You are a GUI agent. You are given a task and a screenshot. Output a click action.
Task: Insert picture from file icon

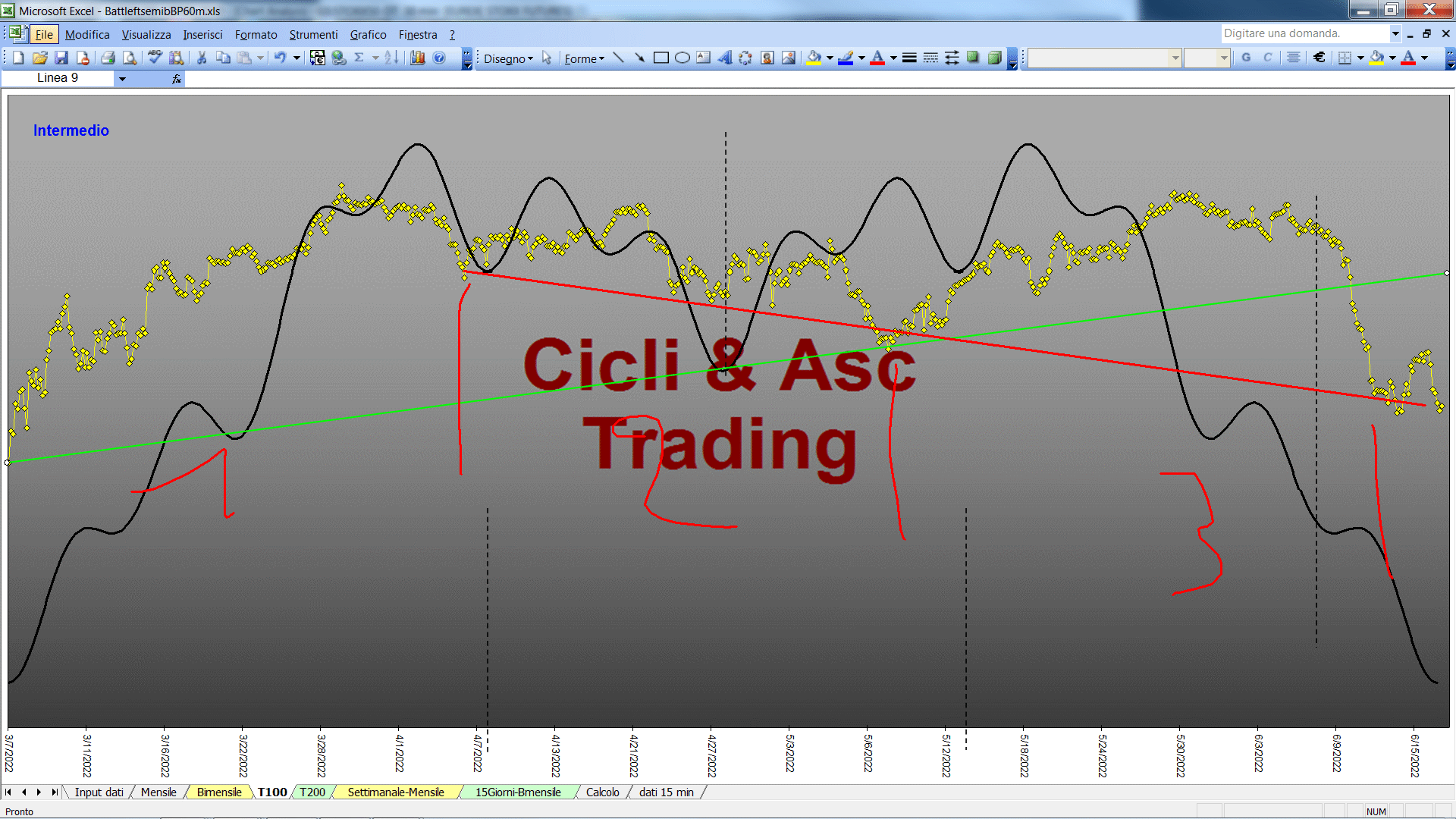(x=789, y=58)
